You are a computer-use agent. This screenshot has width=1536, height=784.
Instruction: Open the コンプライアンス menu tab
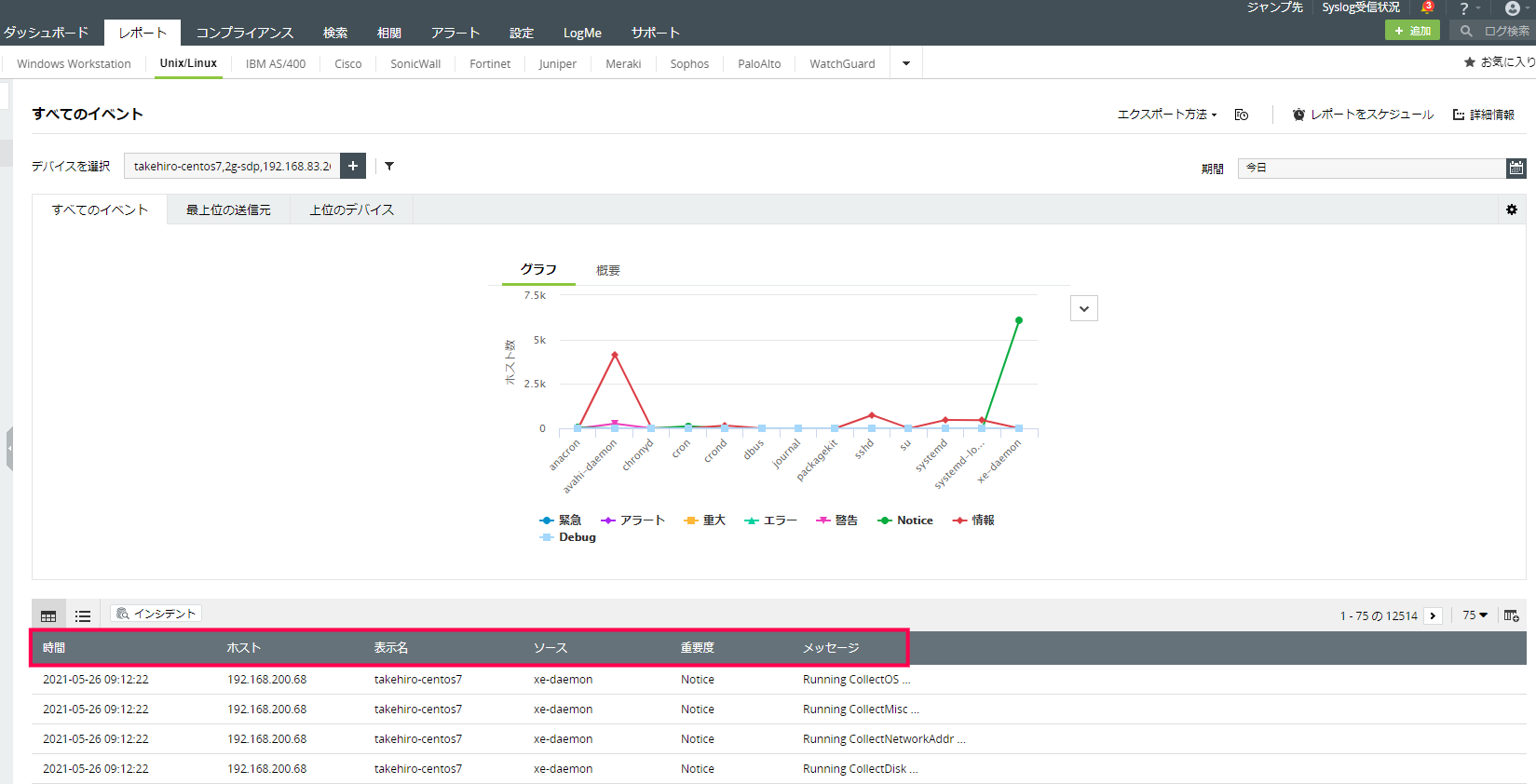(x=244, y=33)
